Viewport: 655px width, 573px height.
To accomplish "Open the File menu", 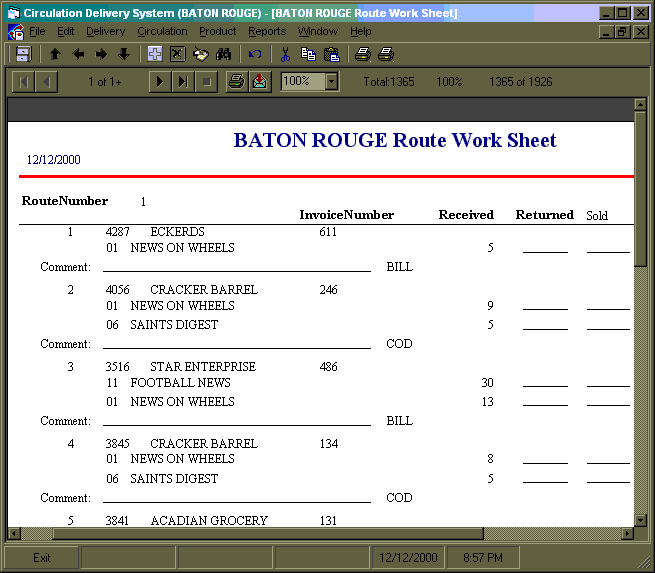I will [37, 31].
